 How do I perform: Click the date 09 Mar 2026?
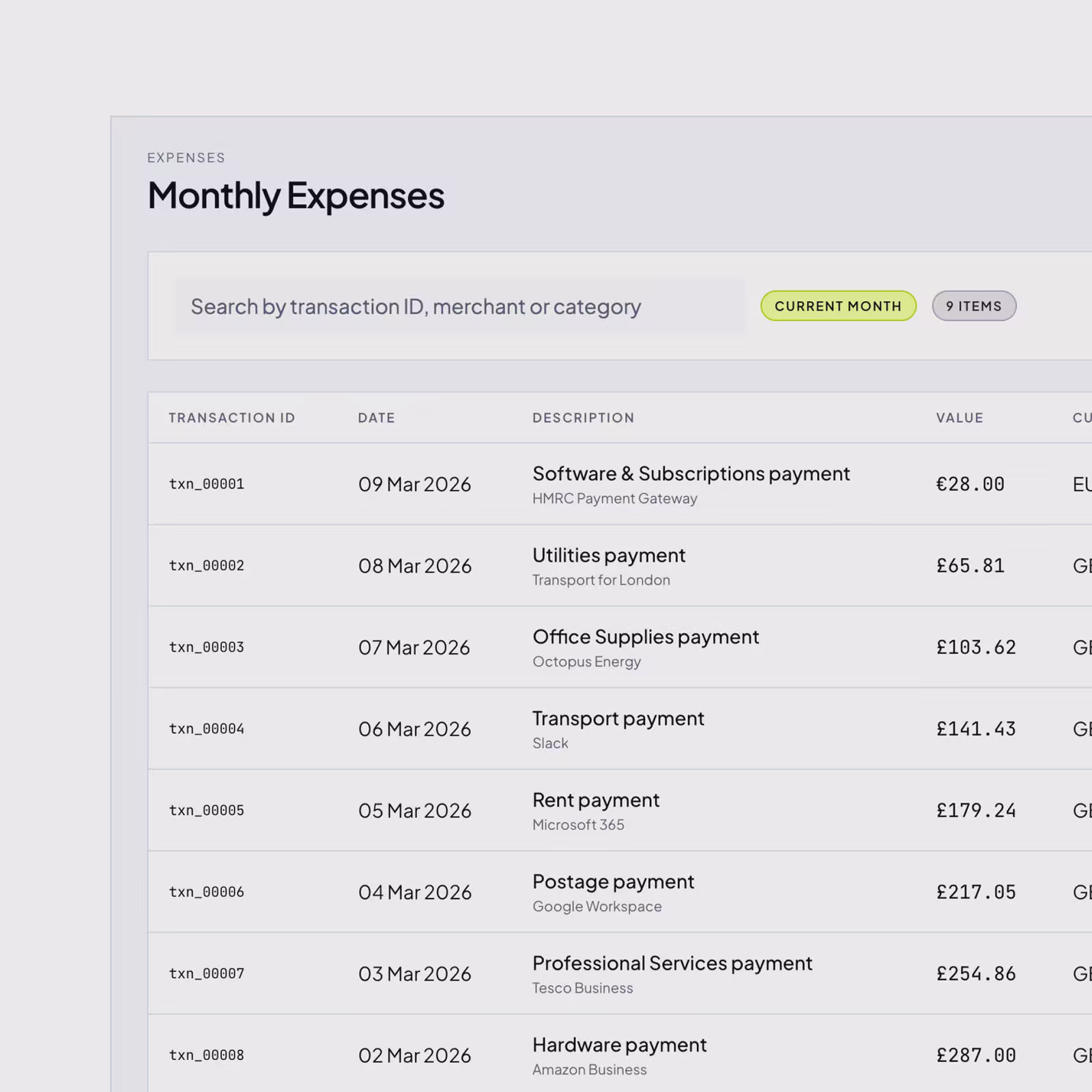[415, 485]
